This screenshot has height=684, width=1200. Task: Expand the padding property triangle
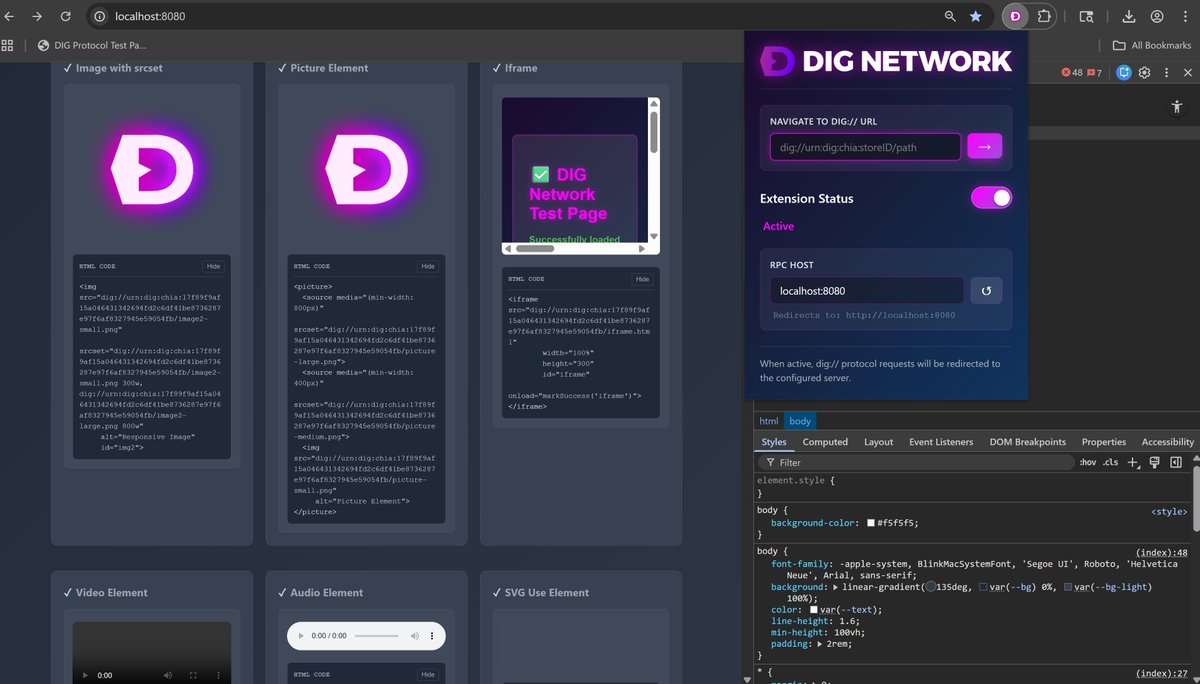(821, 644)
